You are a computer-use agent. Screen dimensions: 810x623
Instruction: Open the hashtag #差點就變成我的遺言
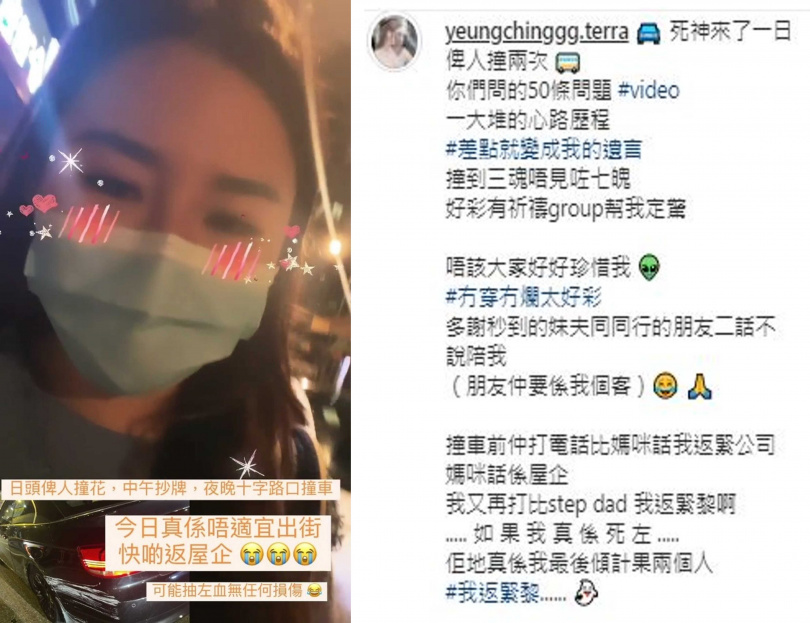(x=544, y=150)
